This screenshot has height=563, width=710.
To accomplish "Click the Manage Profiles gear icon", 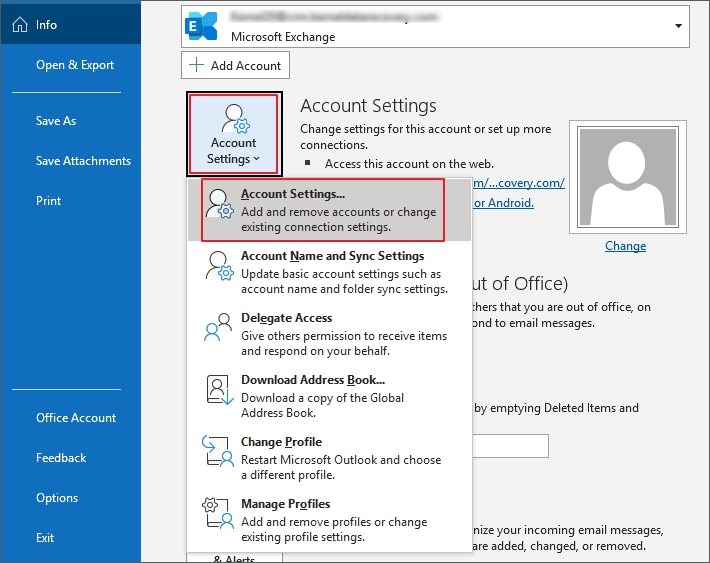I will pyautogui.click(x=218, y=513).
